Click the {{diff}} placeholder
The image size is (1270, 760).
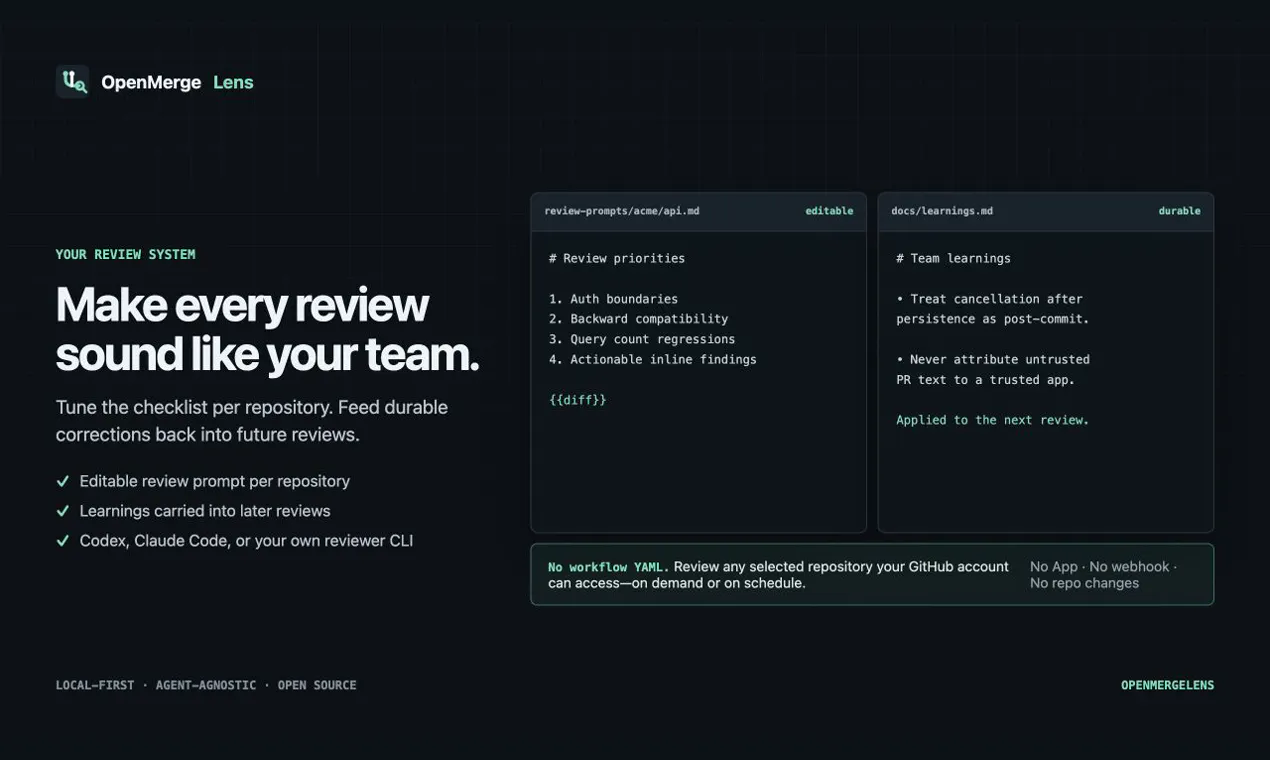577,400
